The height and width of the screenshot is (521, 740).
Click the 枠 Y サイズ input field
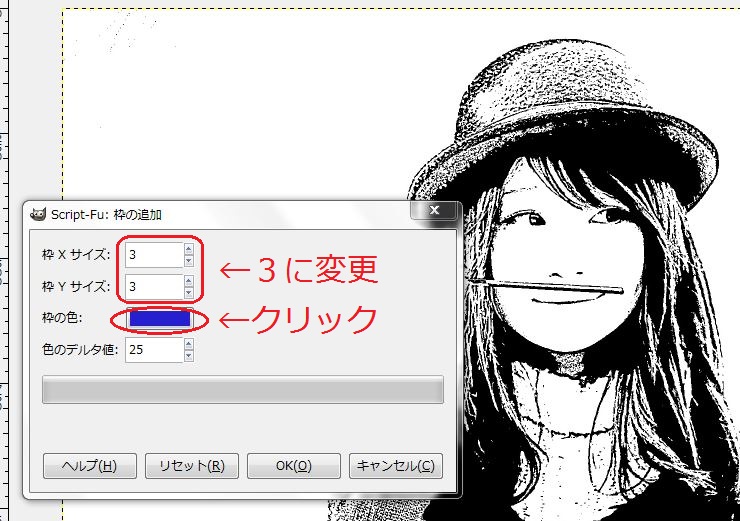pos(154,286)
